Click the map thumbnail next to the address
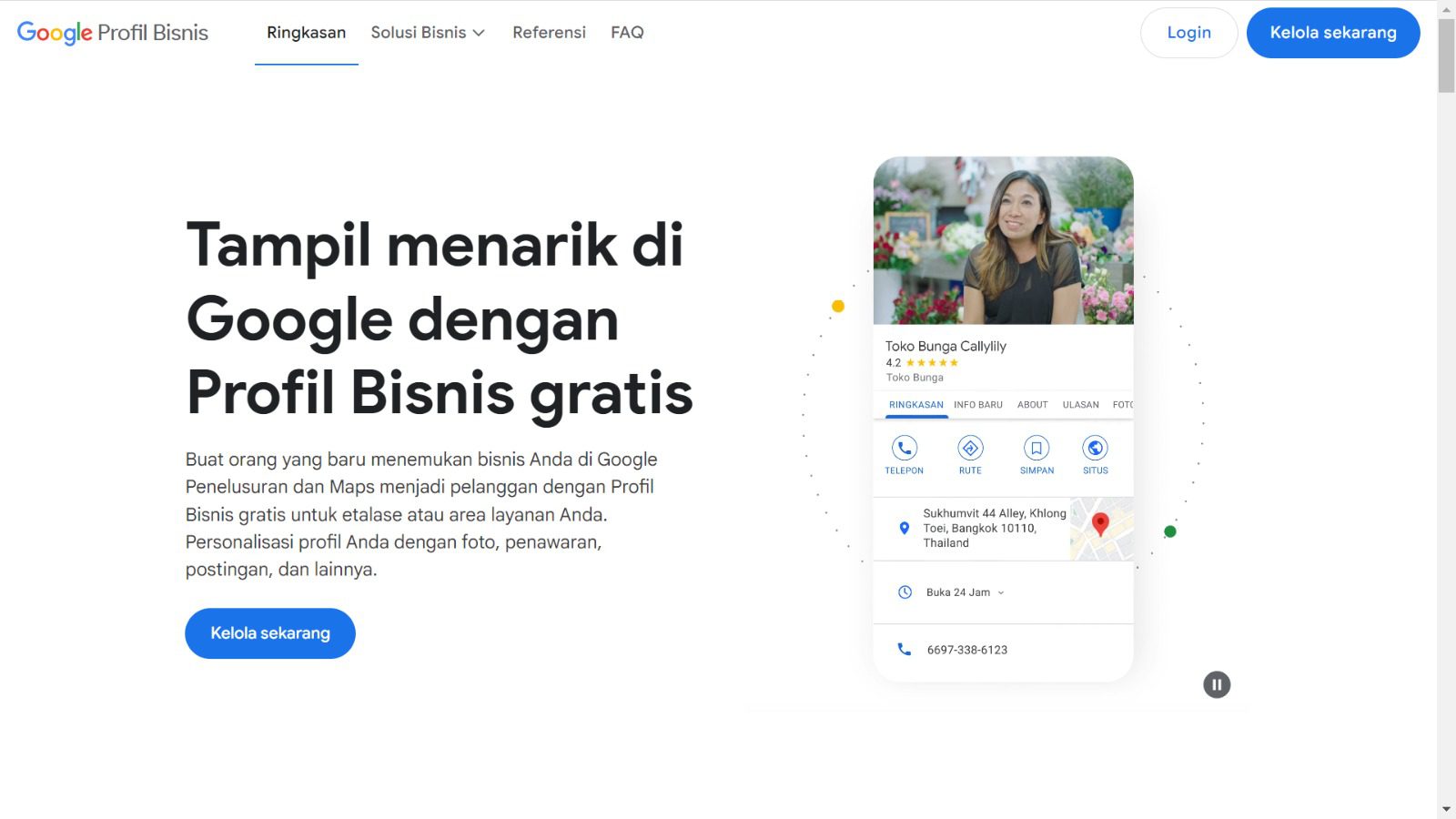The width and height of the screenshot is (1456, 819). click(x=1102, y=528)
